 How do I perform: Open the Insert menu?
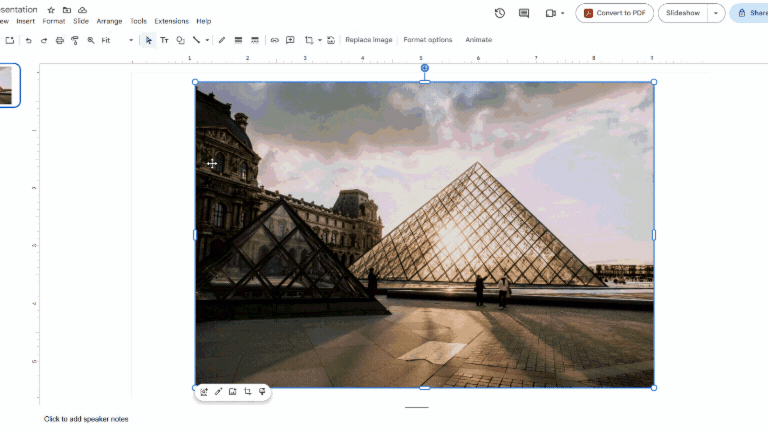(x=25, y=21)
